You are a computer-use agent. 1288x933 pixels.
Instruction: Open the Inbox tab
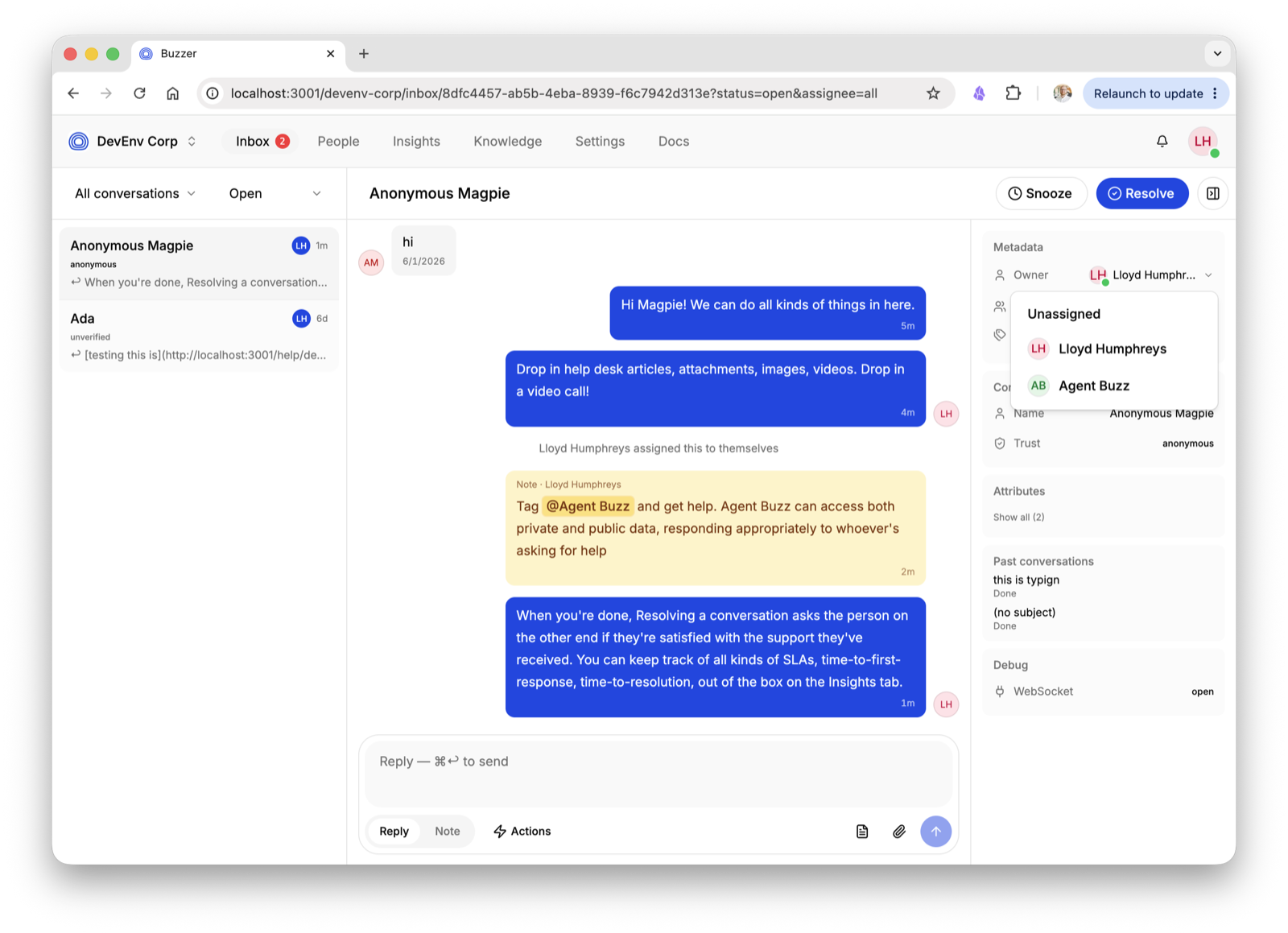(x=262, y=142)
